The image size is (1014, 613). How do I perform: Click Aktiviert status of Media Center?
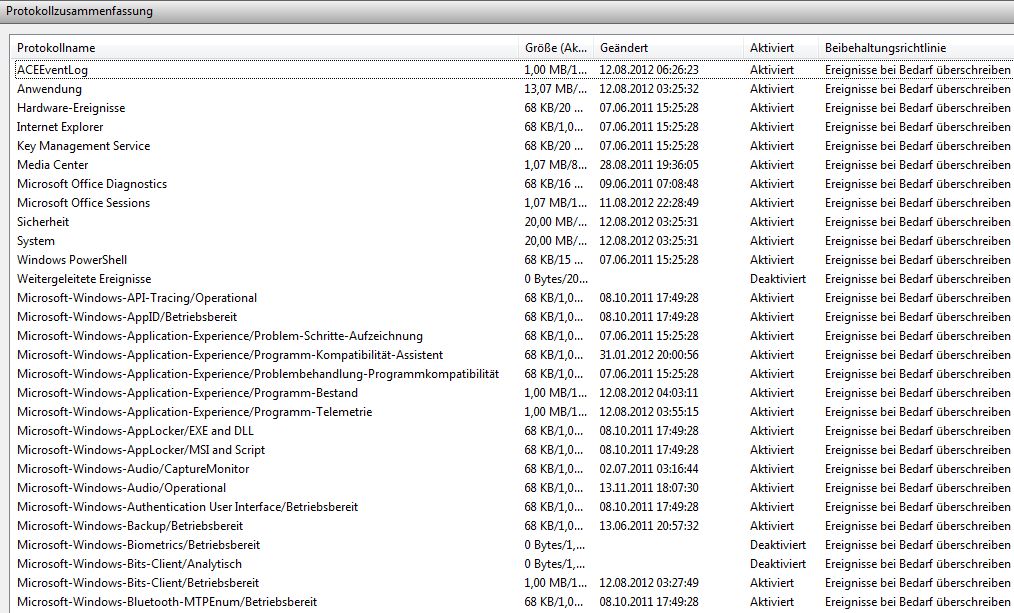[771, 165]
